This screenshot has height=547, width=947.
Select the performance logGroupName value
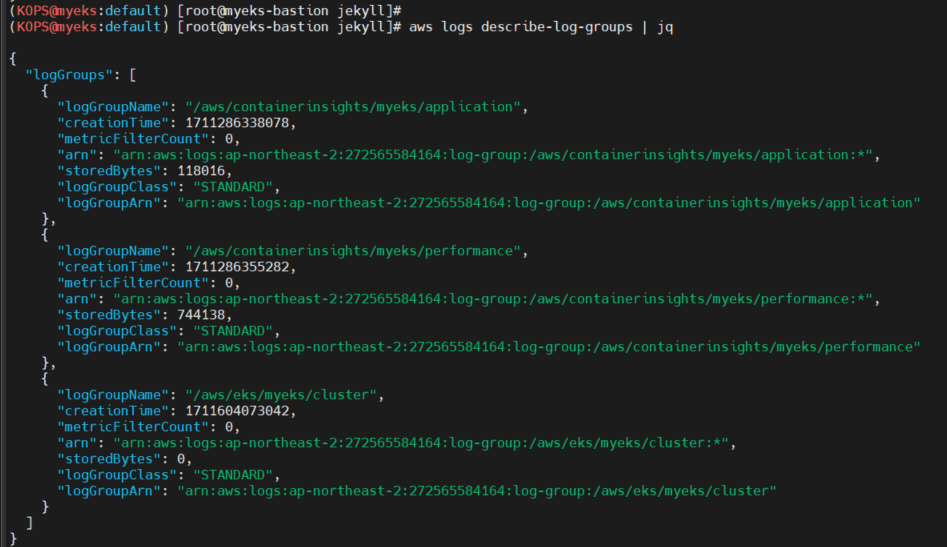pos(356,251)
